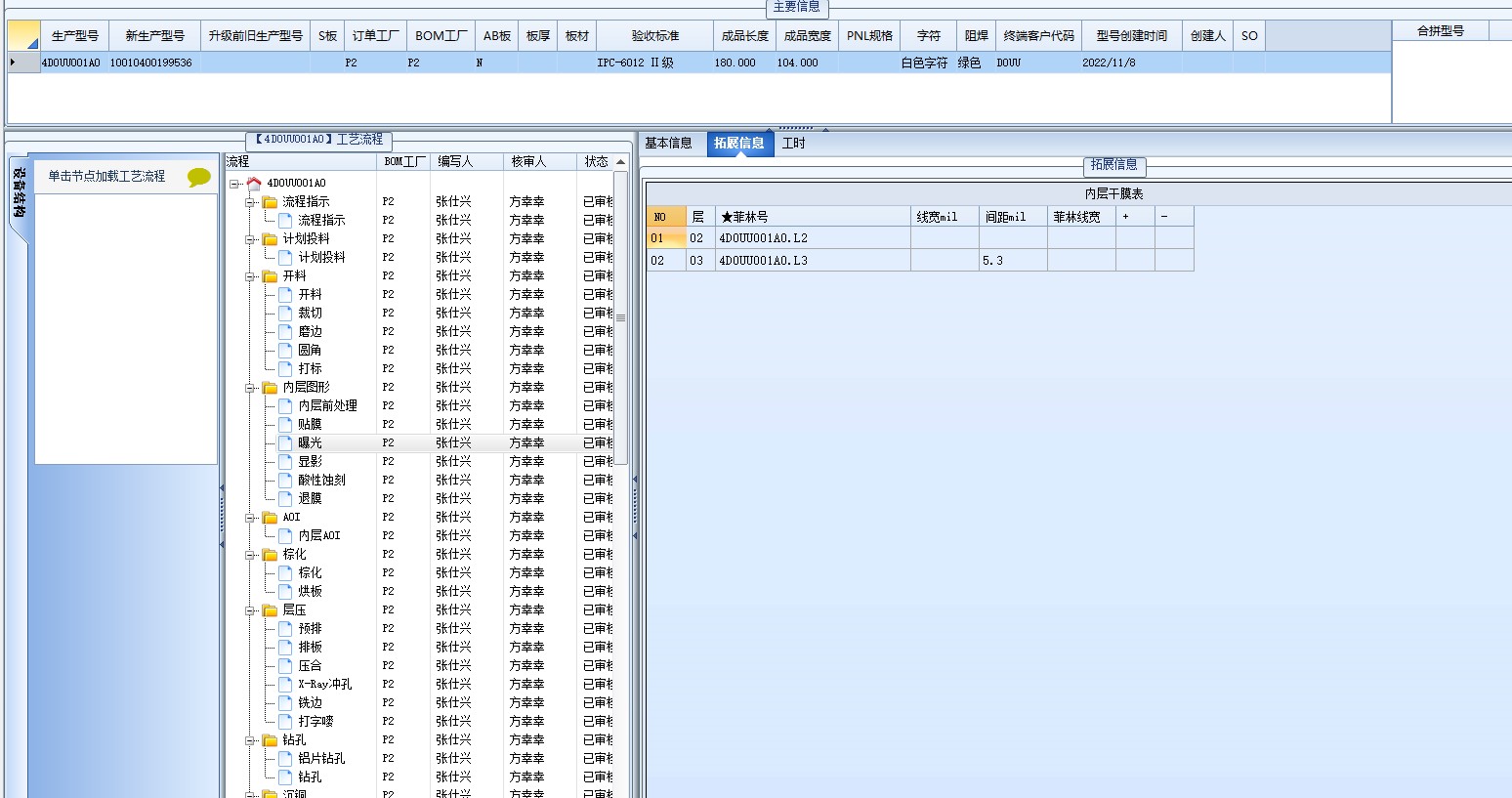The image size is (1512, 798).
Task: Click the select-all corner of the main grid
Action: coord(23,35)
